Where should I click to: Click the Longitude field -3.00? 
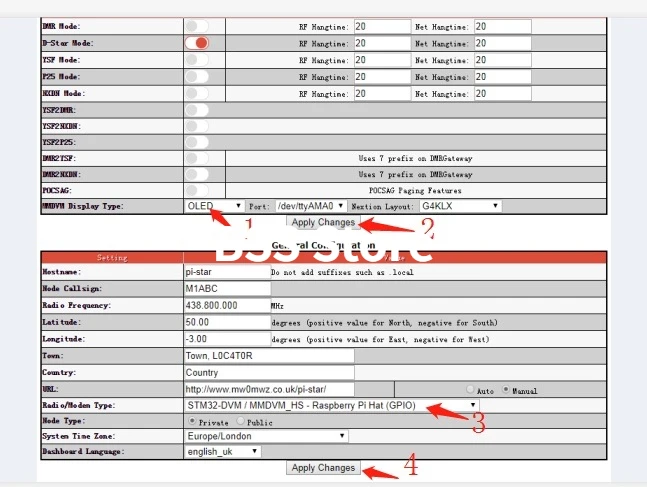(227, 339)
